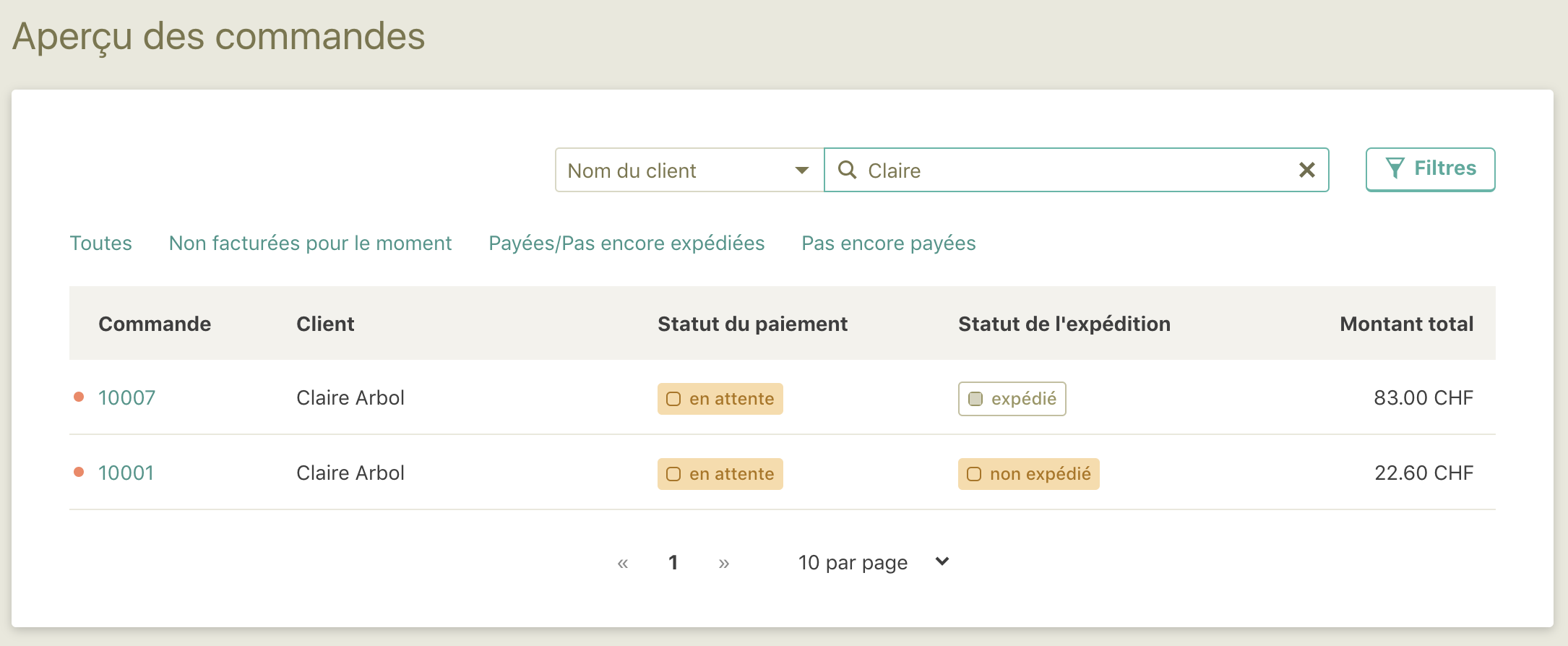
Task: Click the 83.00 CHF amount
Action: 1423,397
